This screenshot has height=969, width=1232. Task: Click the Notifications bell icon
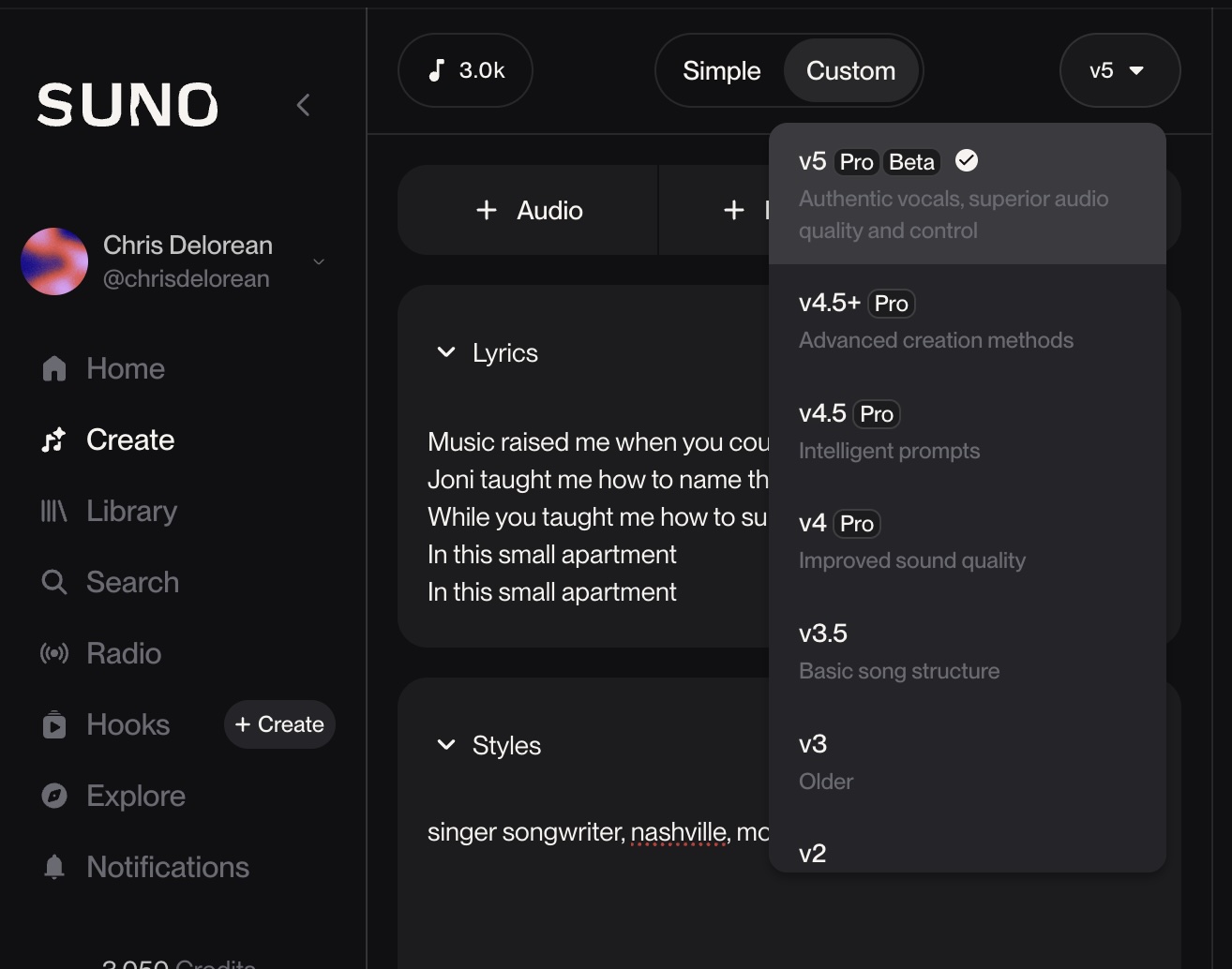54,867
